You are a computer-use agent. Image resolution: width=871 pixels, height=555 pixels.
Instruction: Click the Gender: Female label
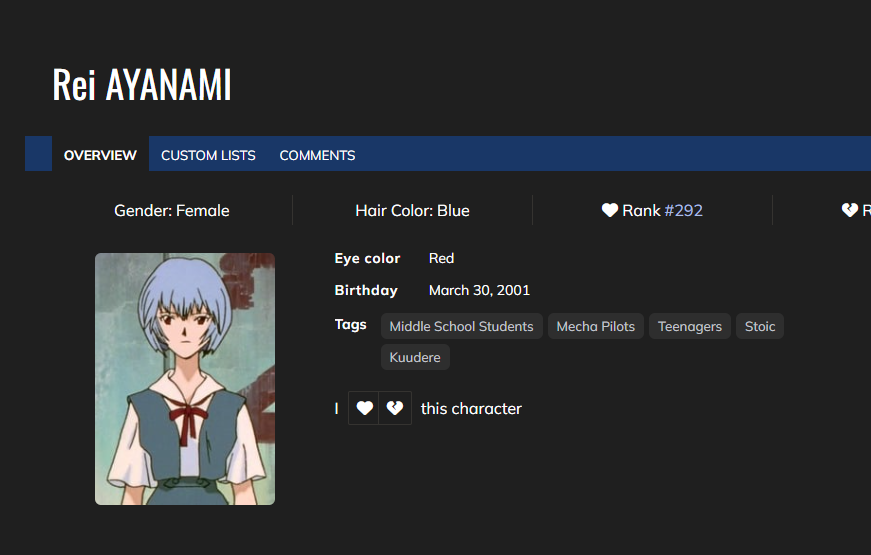[172, 210]
